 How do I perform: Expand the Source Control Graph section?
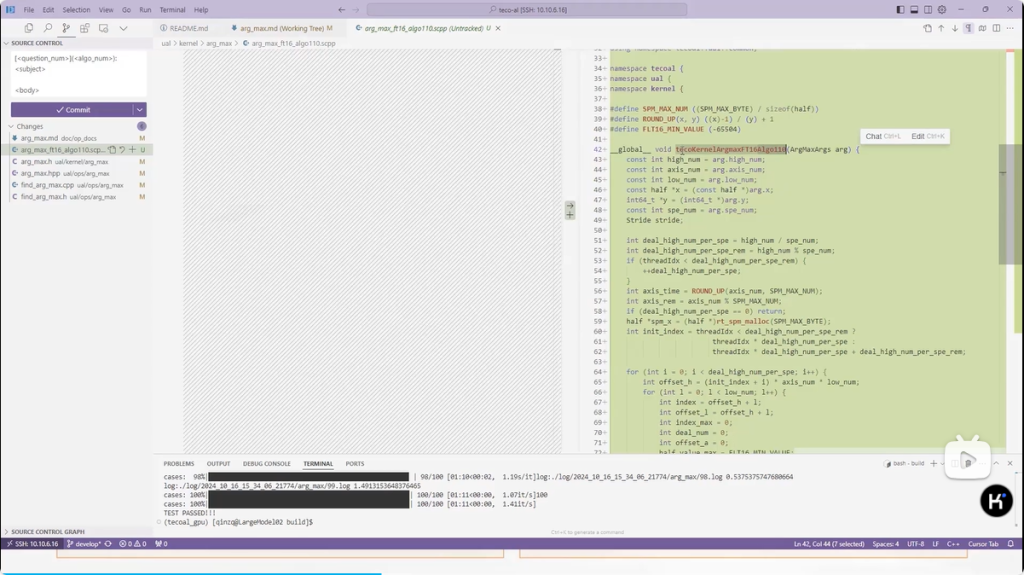(x=48, y=532)
